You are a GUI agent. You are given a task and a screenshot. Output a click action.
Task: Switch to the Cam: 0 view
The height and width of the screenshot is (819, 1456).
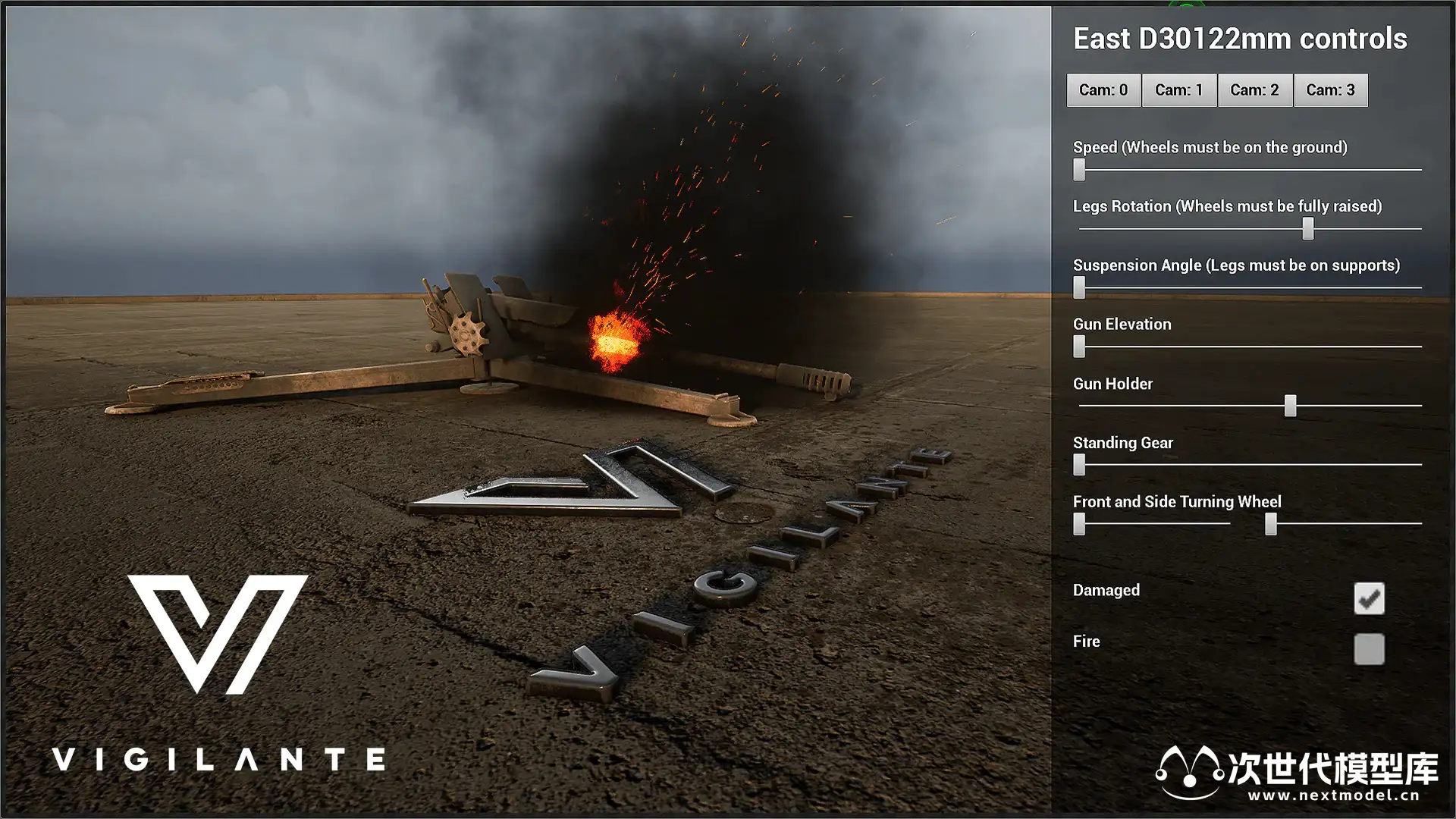point(1103,90)
